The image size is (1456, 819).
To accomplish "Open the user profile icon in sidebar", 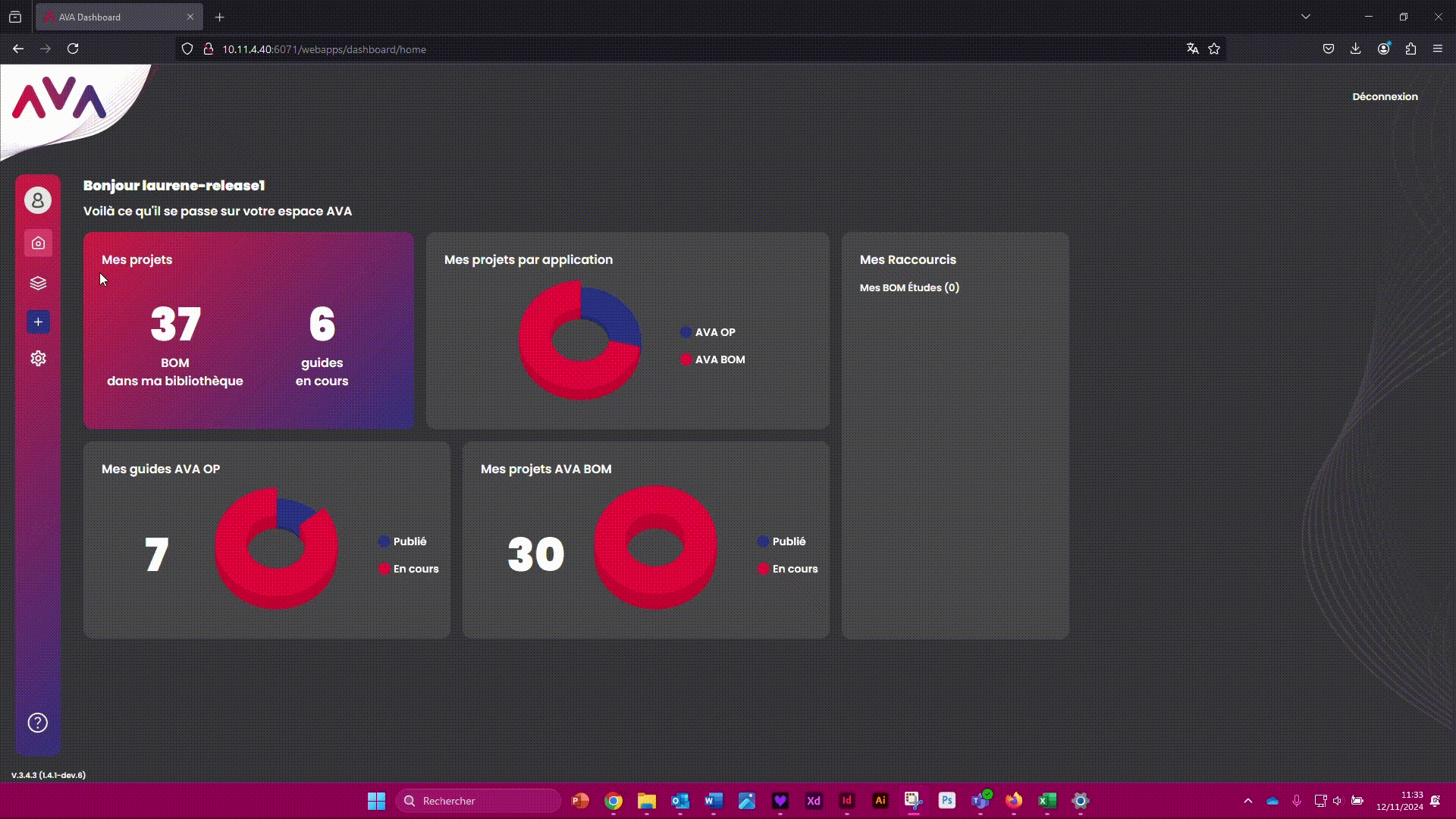I will click(38, 200).
